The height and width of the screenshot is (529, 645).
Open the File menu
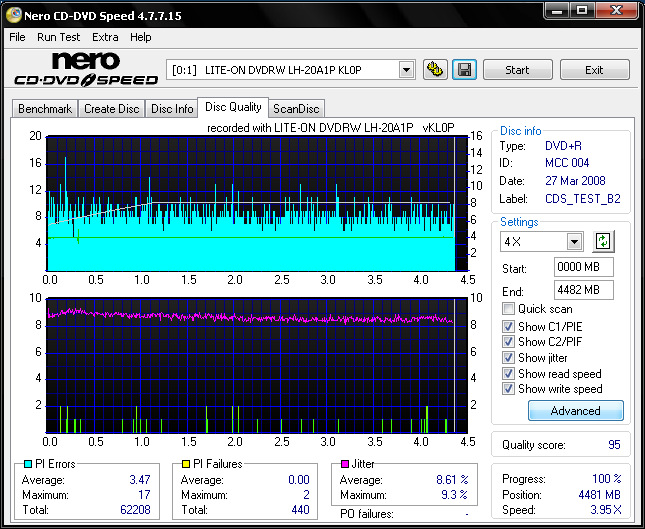(17, 37)
